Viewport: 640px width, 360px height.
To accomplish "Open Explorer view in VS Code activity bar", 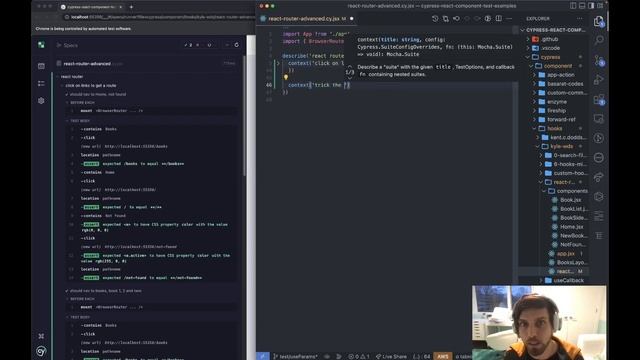I will pos(599,21).
